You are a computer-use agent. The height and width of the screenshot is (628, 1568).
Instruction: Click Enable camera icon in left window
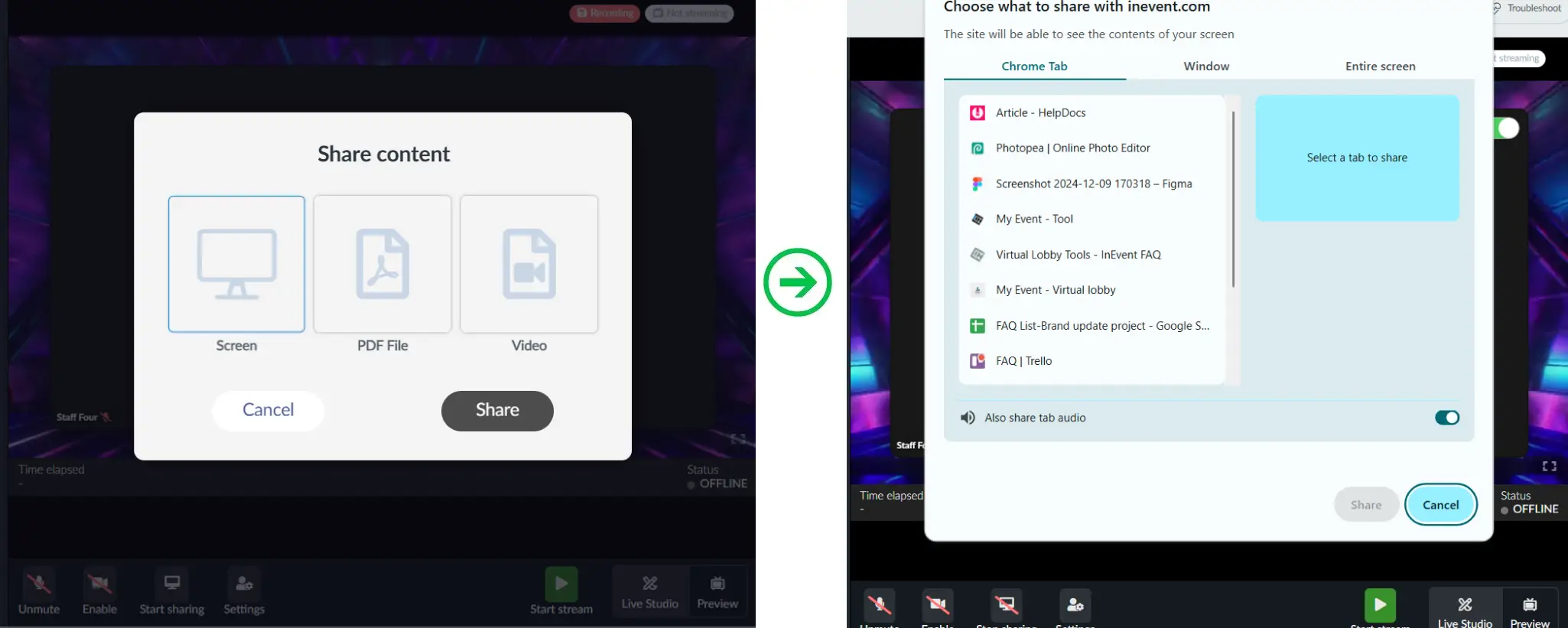click(x=99, y=584)
